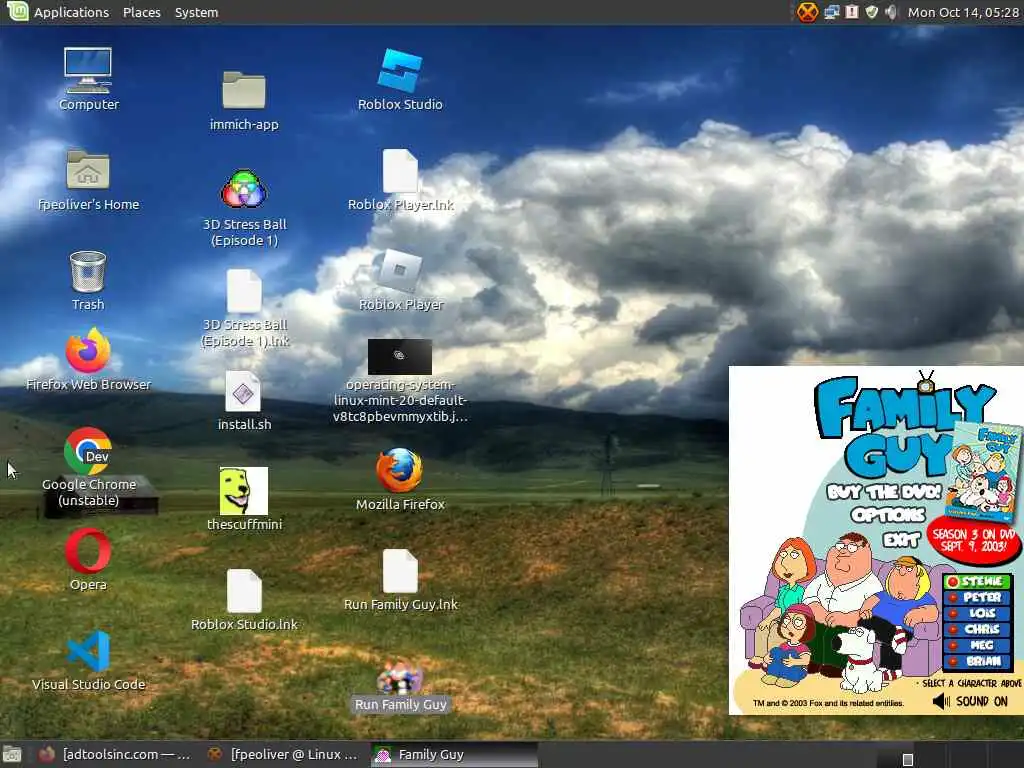Screen dimensions: 1024x768
Task: Select 3D Stress Ball (Episode 1) icon
Action: (244, 189)
